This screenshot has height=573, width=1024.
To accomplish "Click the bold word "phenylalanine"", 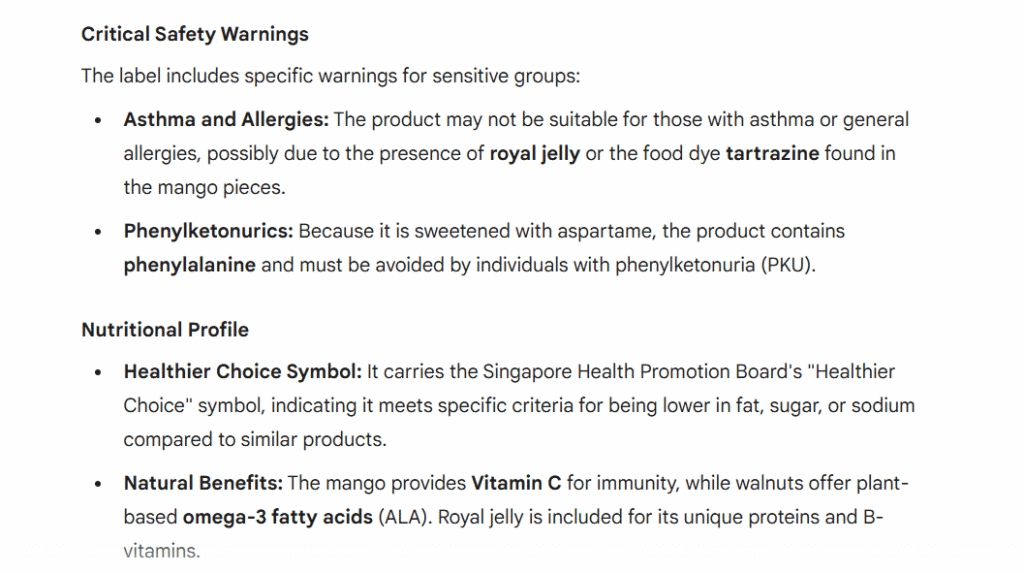I will [190, 266].
